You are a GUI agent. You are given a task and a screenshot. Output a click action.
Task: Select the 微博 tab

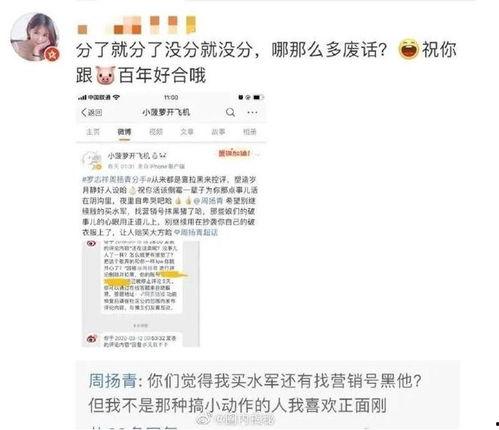pos(124,132)
